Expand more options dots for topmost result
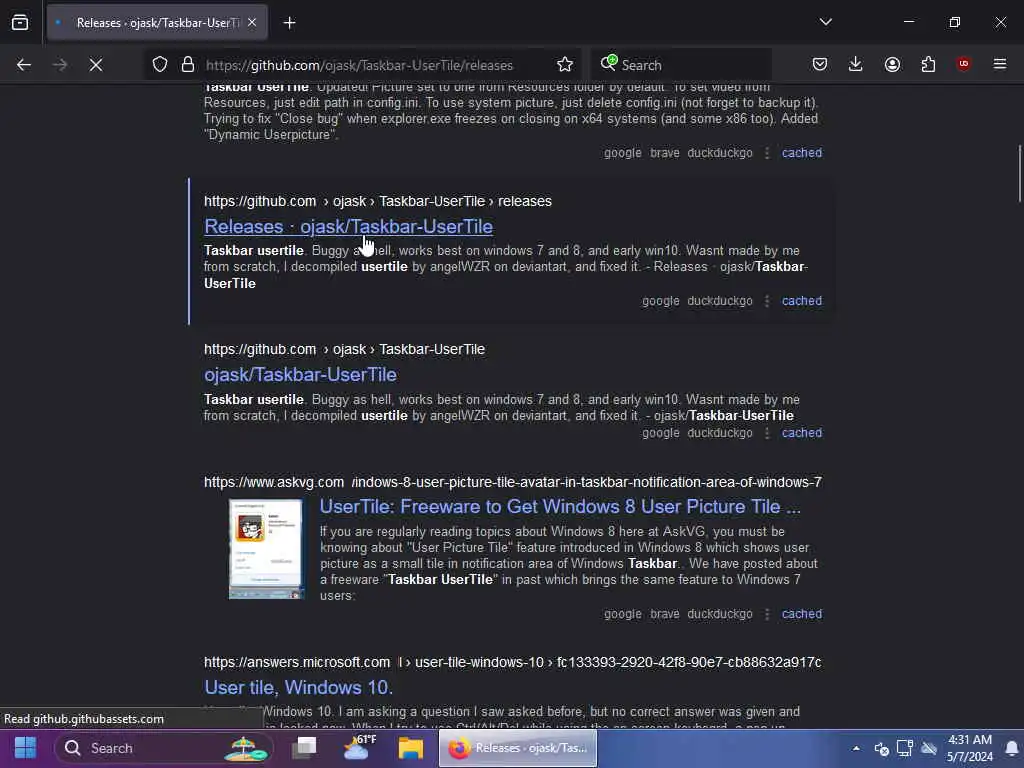Image resolution: width=1024 pixels, height=768 pixels. [767, 153]
